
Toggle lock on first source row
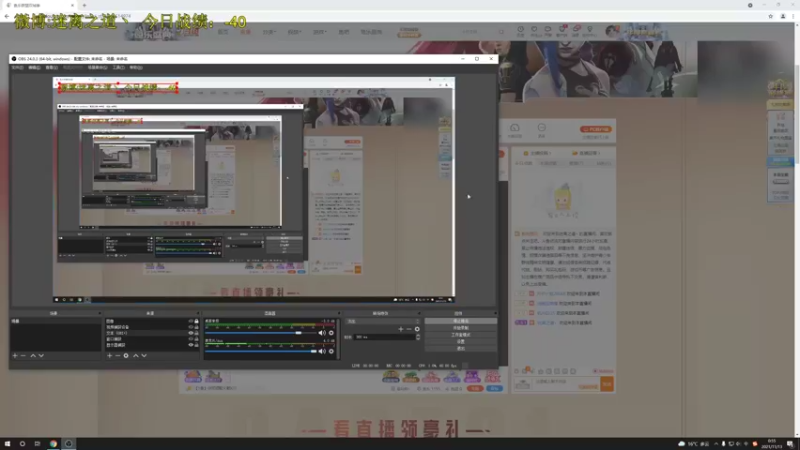[196, 321]
